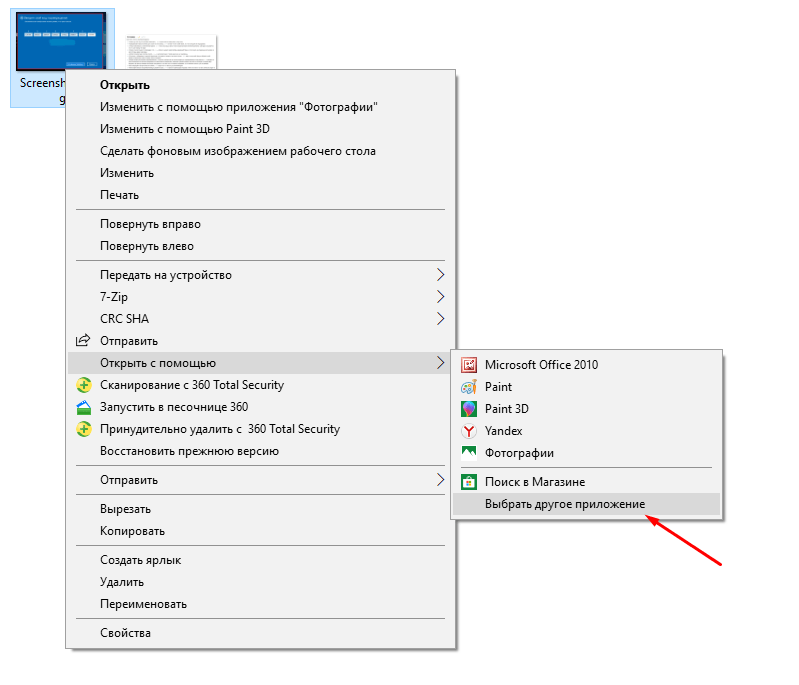Click the plain Изменить entry
The width and height of the screenshot is (799, 685).
point(260,173)
